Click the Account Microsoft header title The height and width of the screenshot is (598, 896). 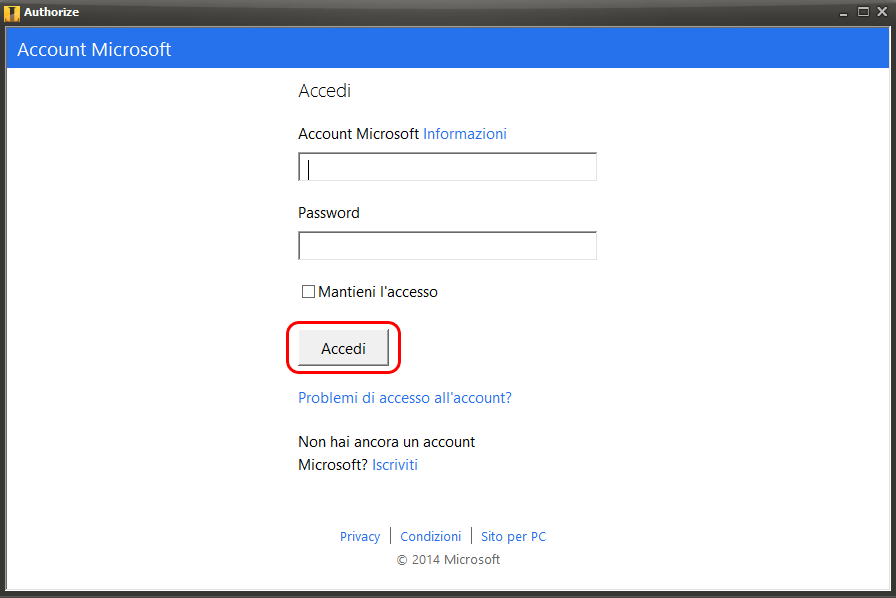click(94, 49)
